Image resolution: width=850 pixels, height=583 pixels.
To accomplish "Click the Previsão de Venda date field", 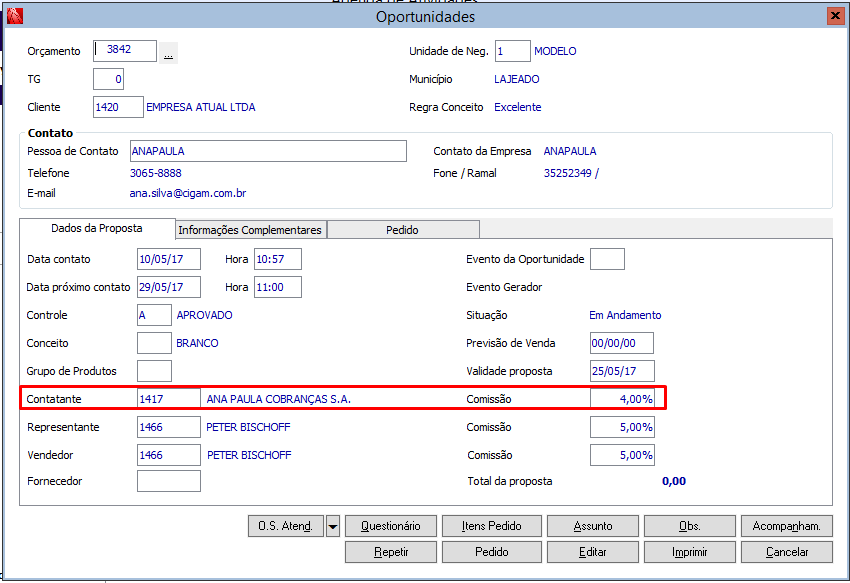I will click(622, 343).
